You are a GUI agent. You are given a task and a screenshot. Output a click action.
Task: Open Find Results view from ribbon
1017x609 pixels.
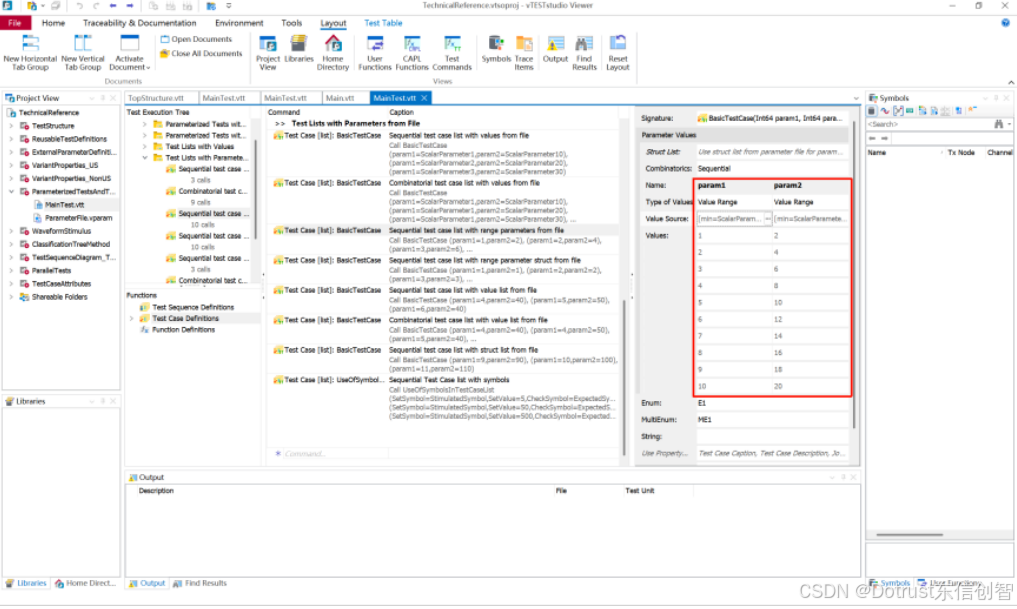[584, 53]
